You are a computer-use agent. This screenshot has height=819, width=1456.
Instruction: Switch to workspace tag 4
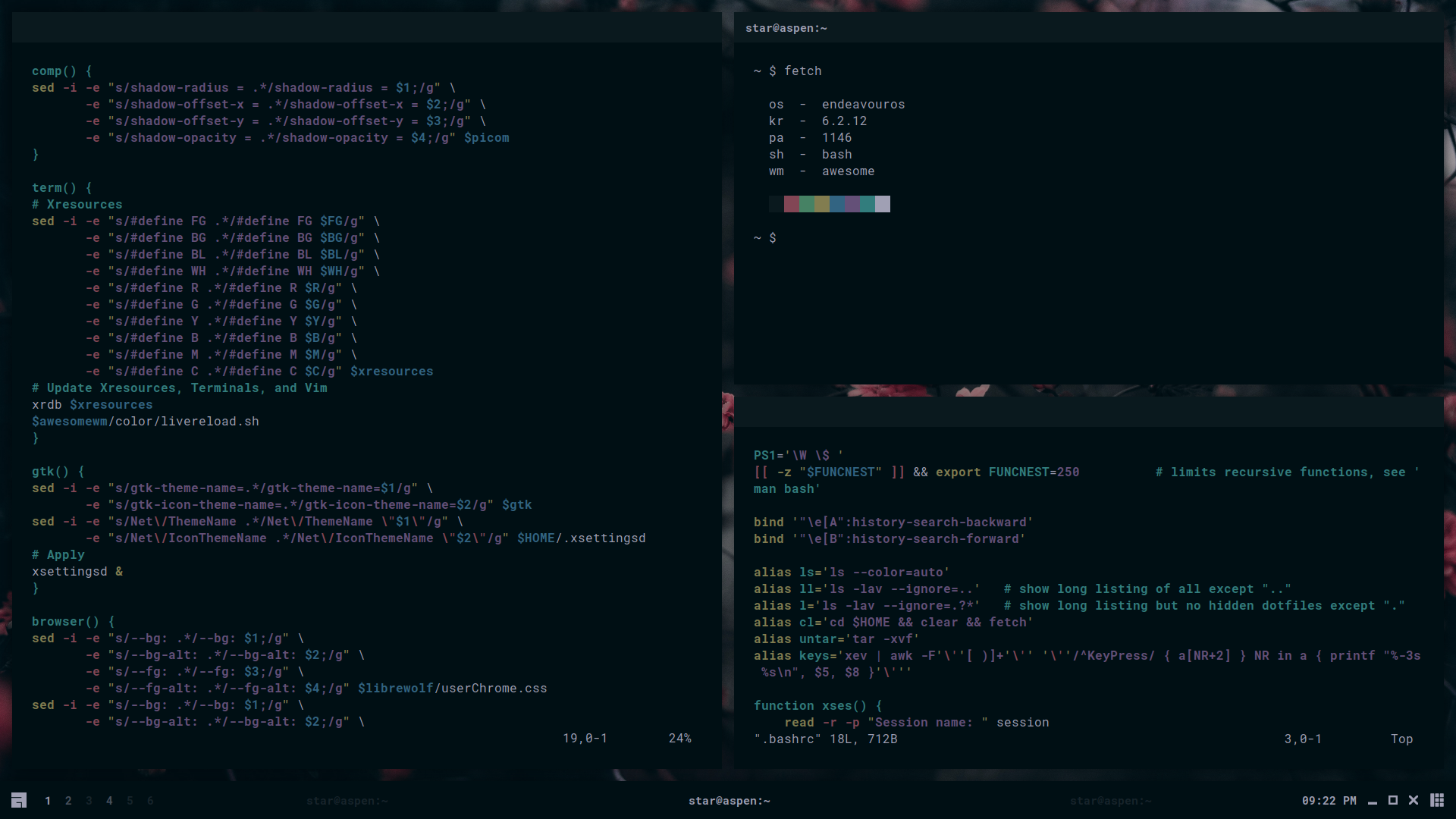point(109,801)
